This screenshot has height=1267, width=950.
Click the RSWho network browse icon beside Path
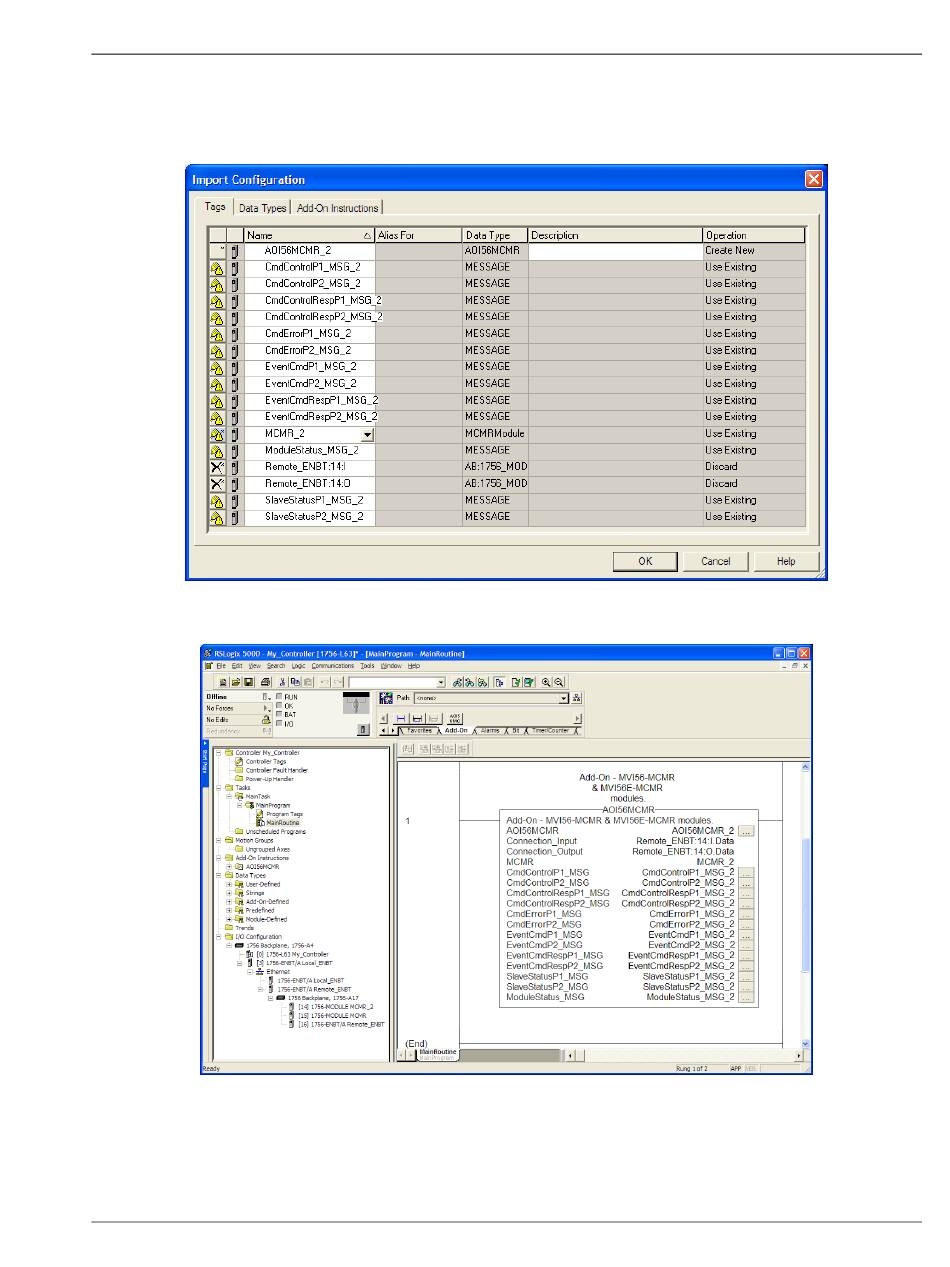[576, 698]
